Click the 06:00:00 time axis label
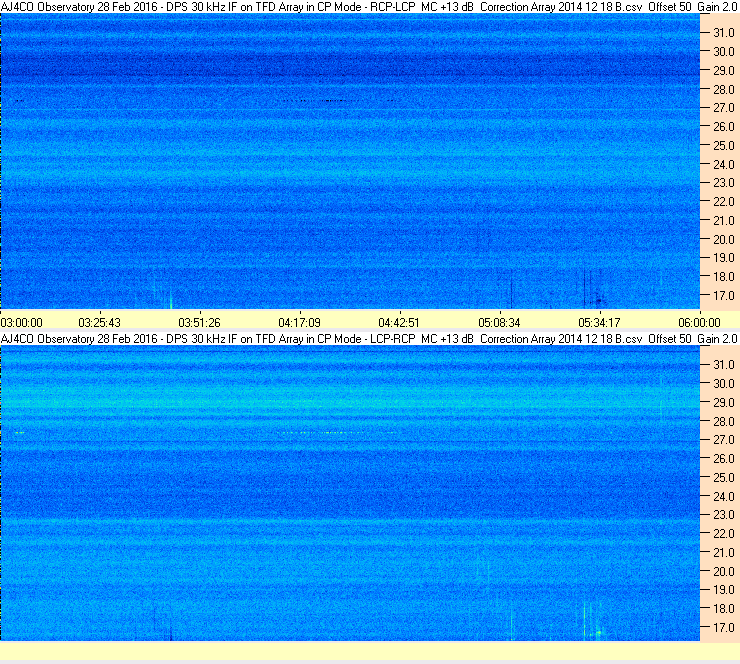 pyautogui.click(x=699, y=323)
